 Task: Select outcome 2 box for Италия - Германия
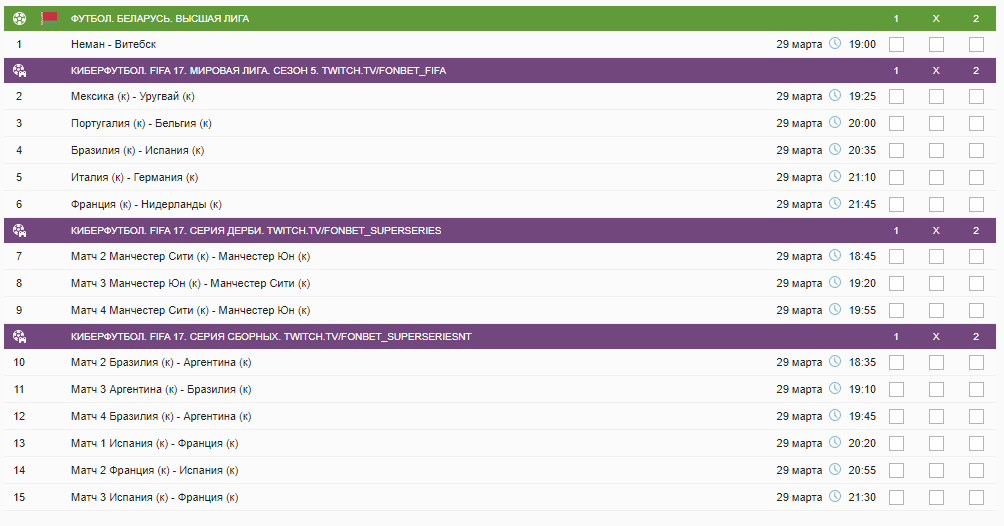point(976,177)
